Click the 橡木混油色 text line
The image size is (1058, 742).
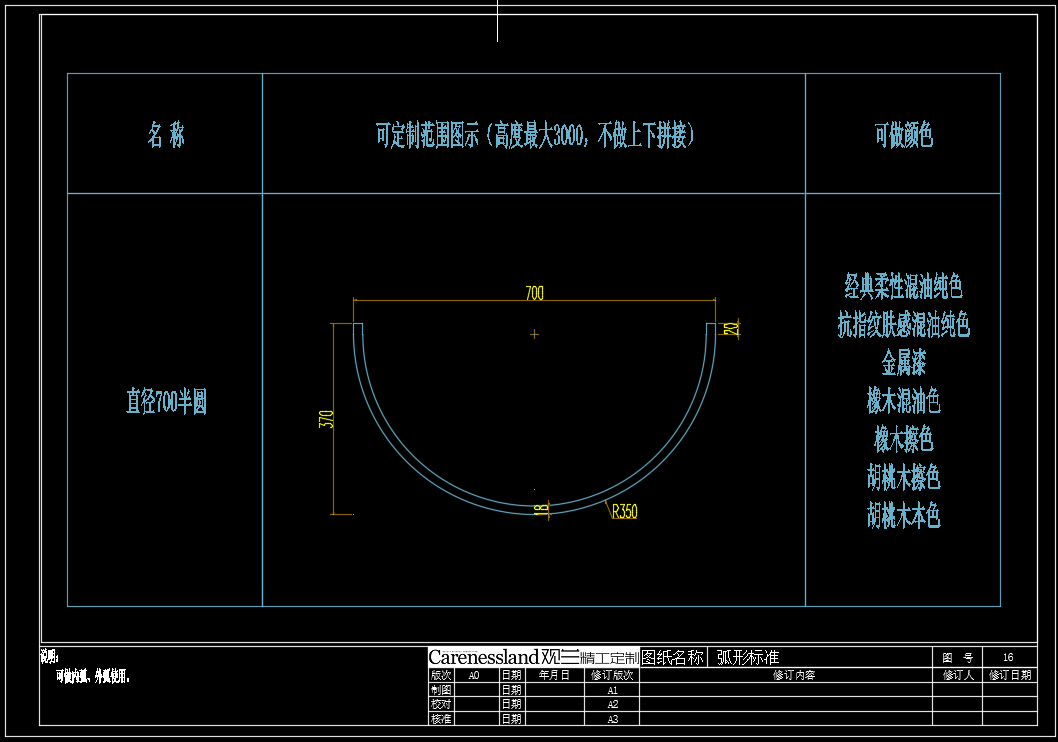pyautogui.click(x=903, y=401)
